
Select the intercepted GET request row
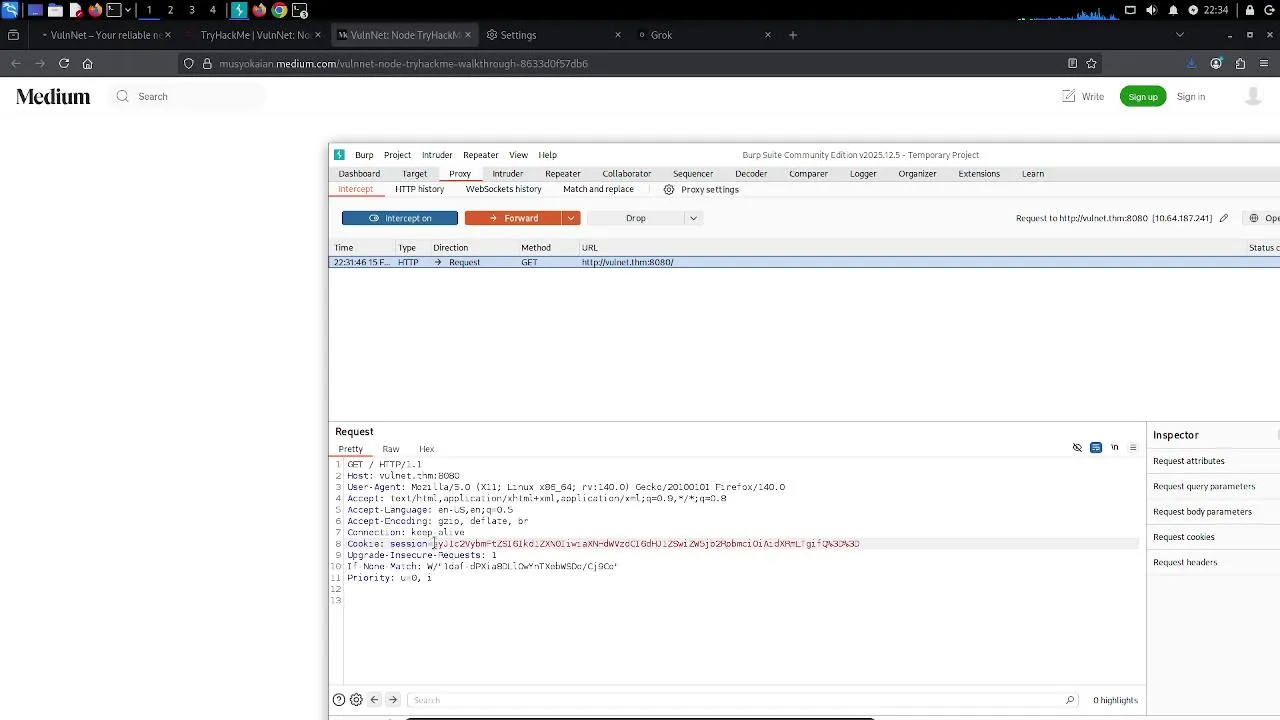point(804,262)
